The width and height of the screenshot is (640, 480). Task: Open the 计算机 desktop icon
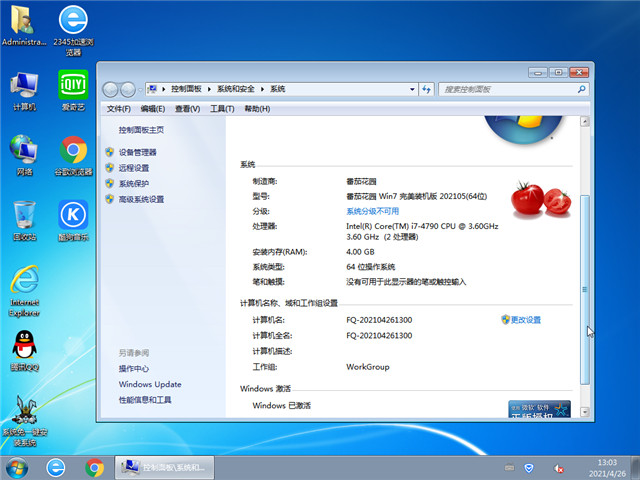pos(24,91)
